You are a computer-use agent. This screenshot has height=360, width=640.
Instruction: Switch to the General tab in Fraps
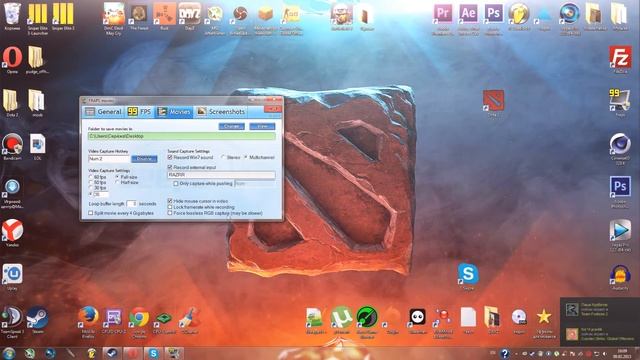(103, 112)
